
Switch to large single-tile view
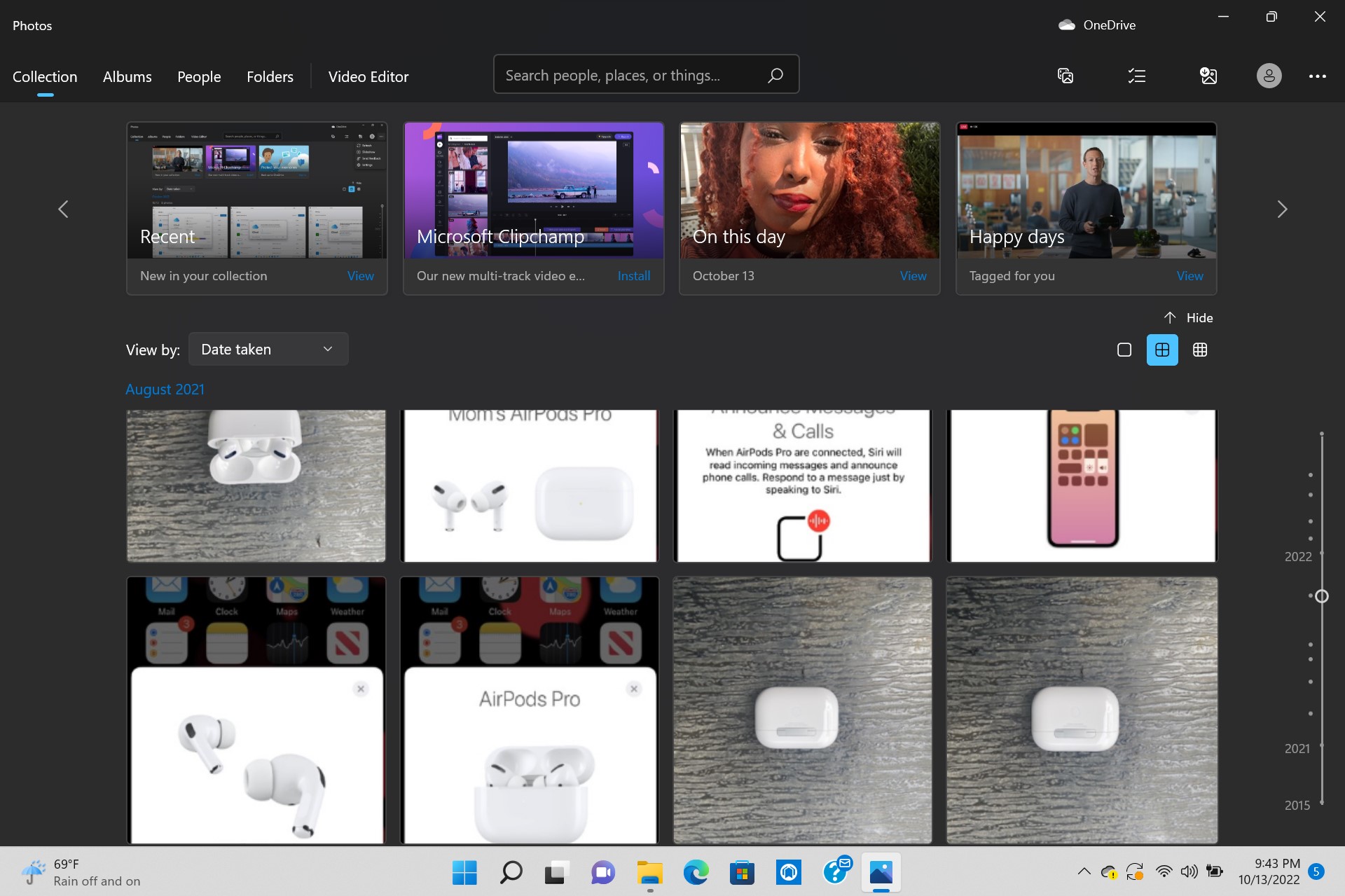tap(1124, 350)
